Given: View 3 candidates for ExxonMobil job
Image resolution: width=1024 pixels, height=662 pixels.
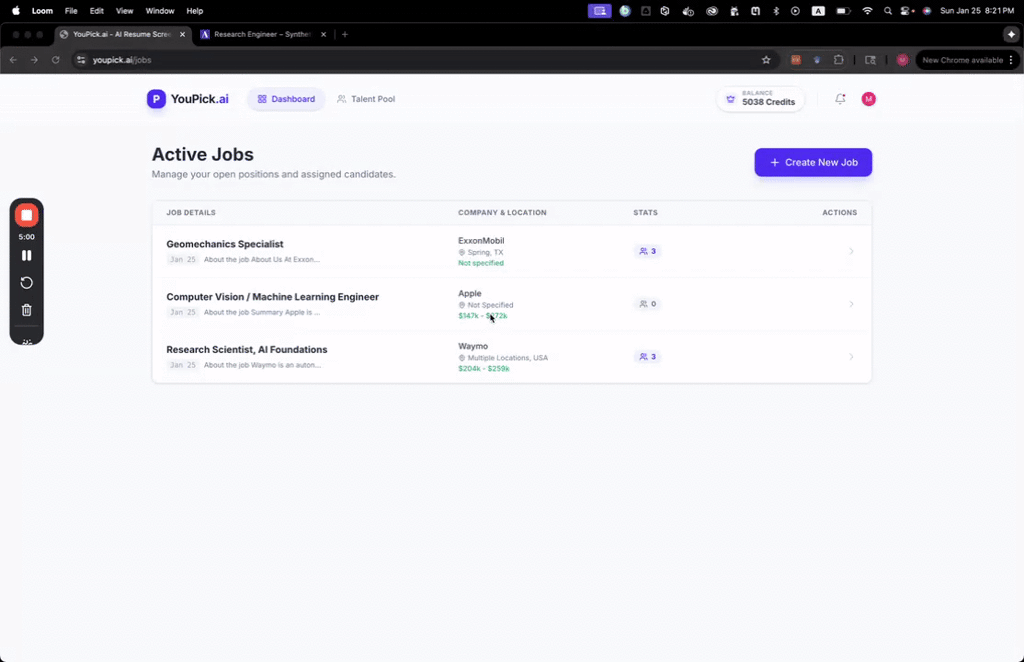Looking at the screenshot, I should tap(648, 251).
